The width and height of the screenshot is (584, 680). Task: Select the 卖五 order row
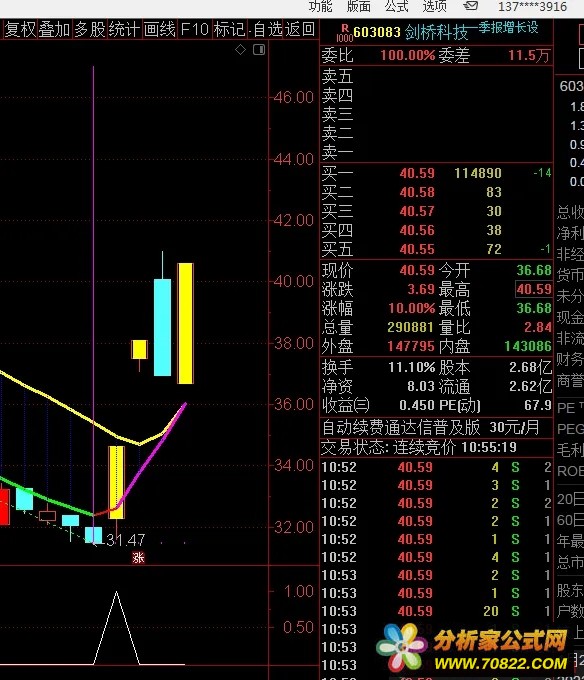(436, 76)
